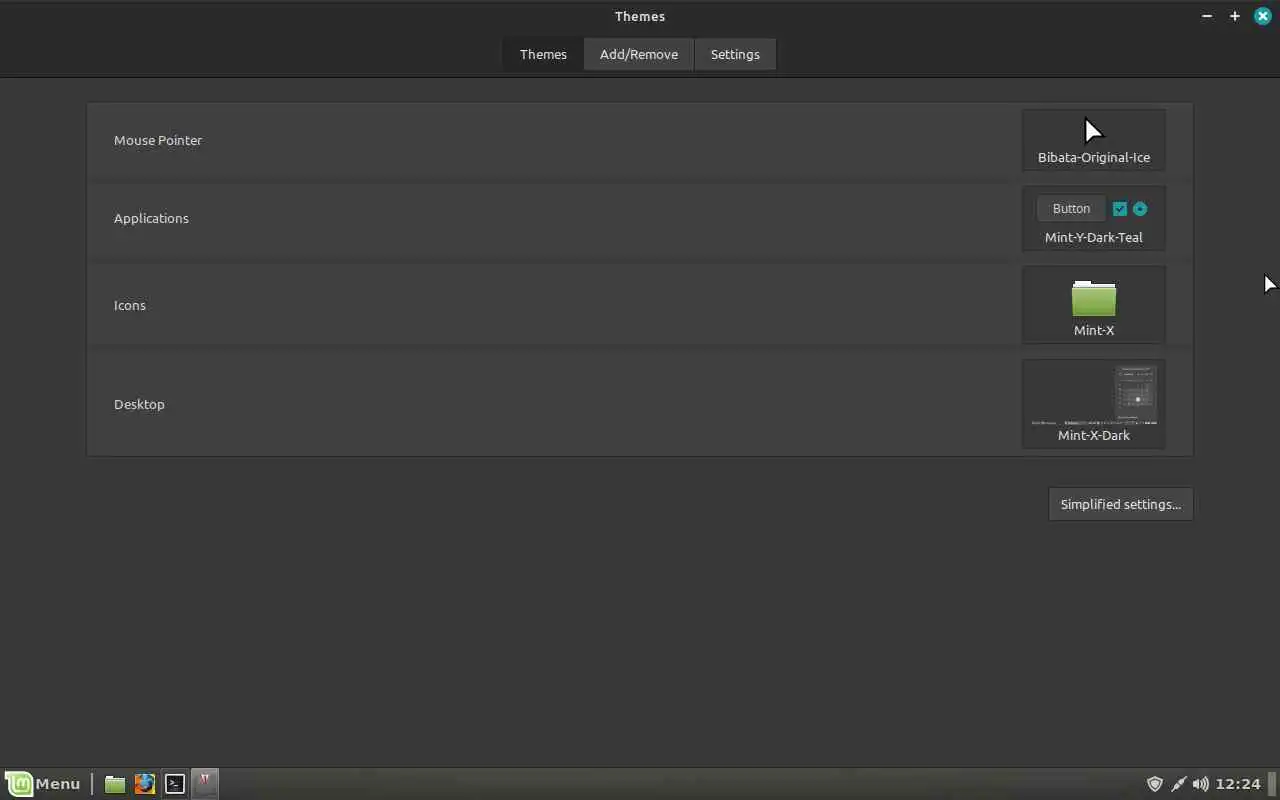Click the sample Button in Applications preview
This screenshot has width=1280, height=800.
pyautogui.click(x=1071, y=208)
